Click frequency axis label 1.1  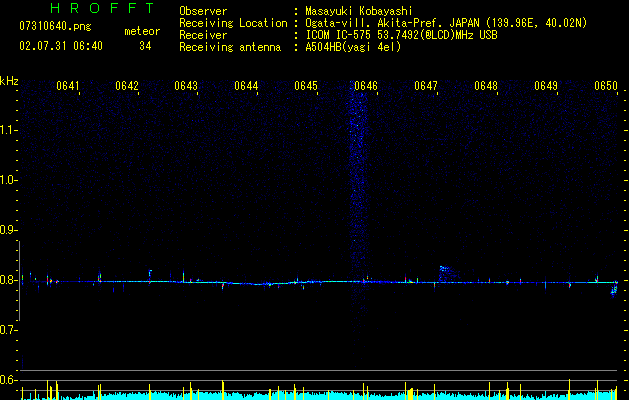tap(8, 130)
